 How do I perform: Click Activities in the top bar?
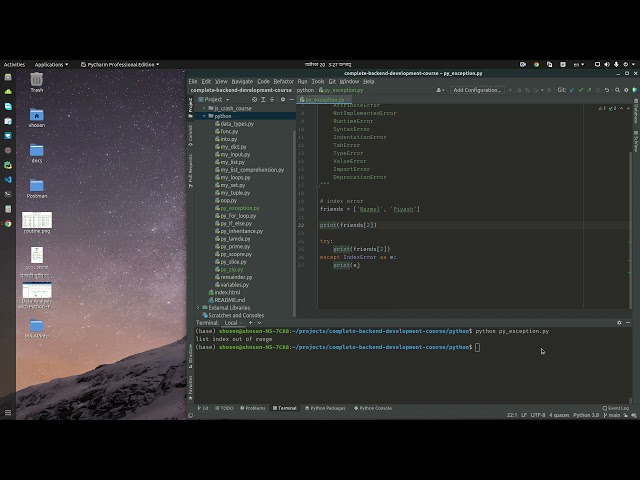(x=14, y=64)
